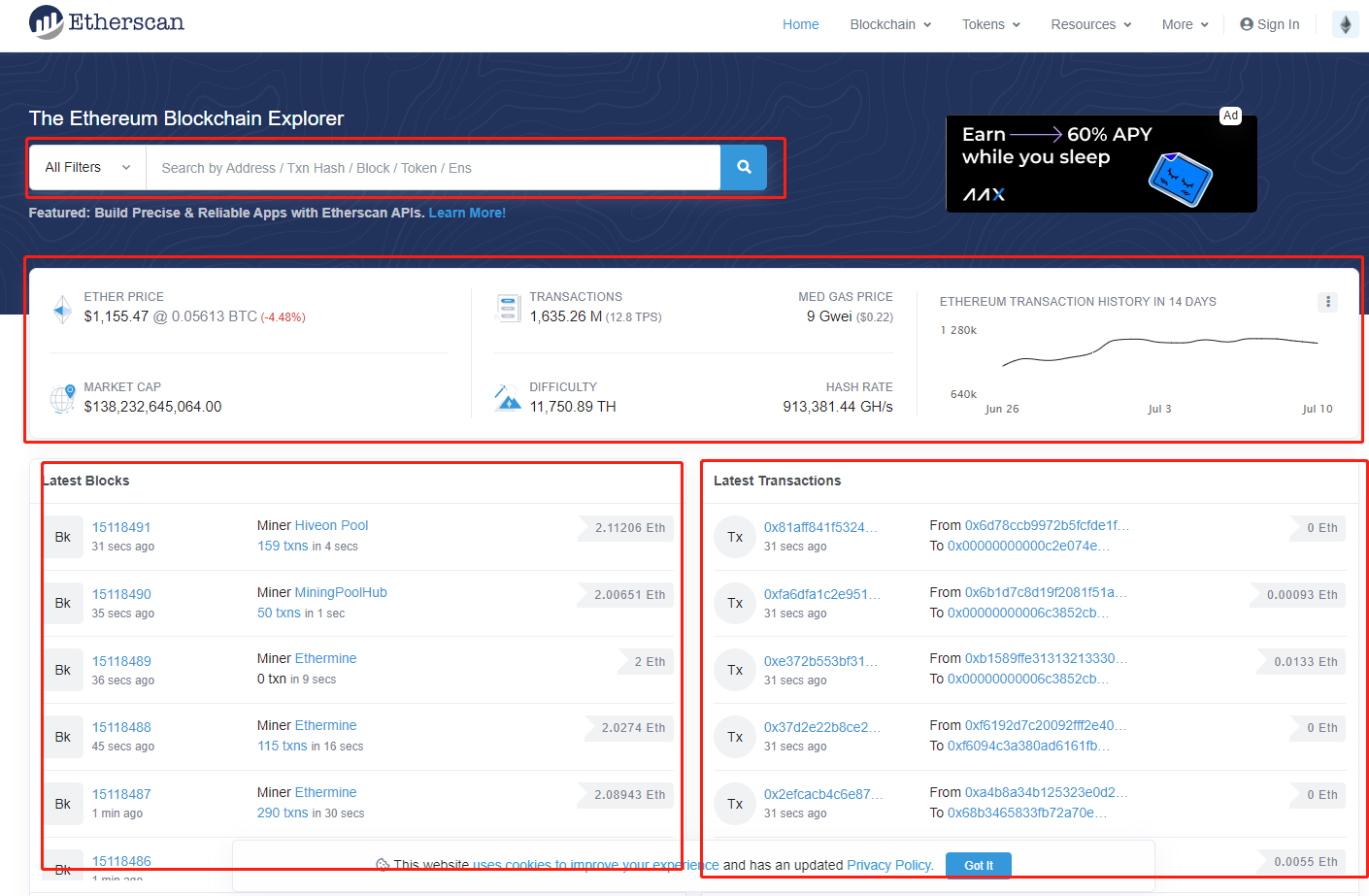Click Sign In
Screen dimensions: 1369x896
click(x=1269, y=24)
